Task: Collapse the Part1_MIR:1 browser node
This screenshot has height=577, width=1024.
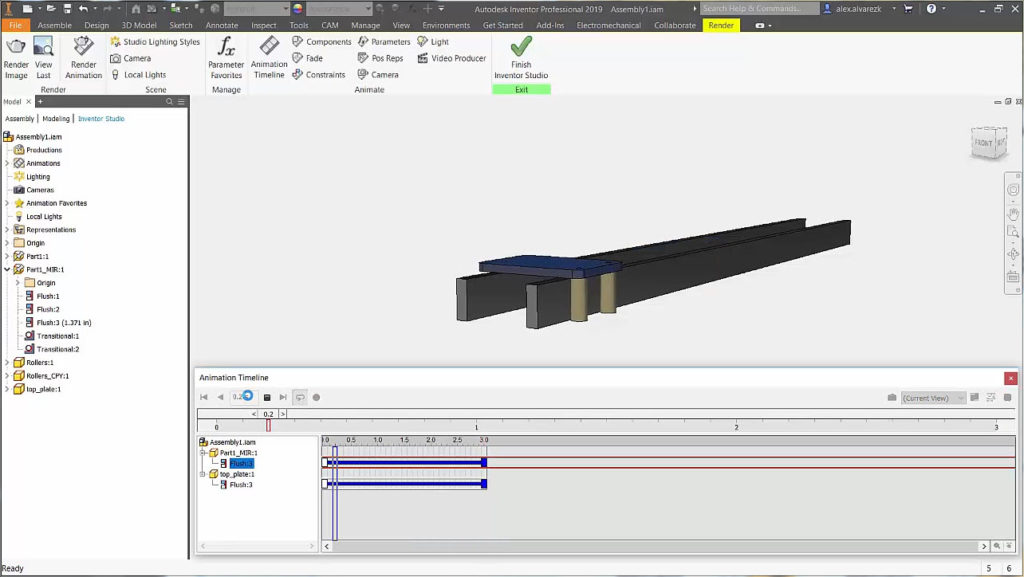Action: (x=7, y=269)
